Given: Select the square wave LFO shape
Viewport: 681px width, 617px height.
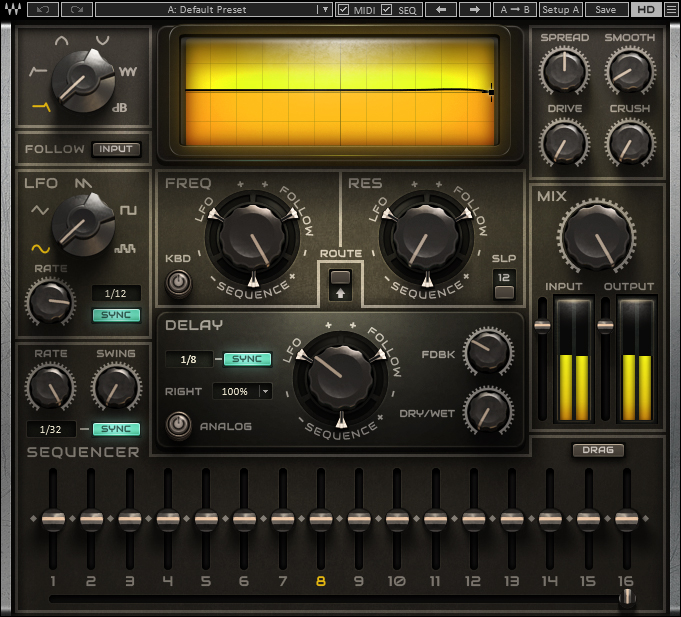Looking at the screenshot, I should click(x=129, y=210).
